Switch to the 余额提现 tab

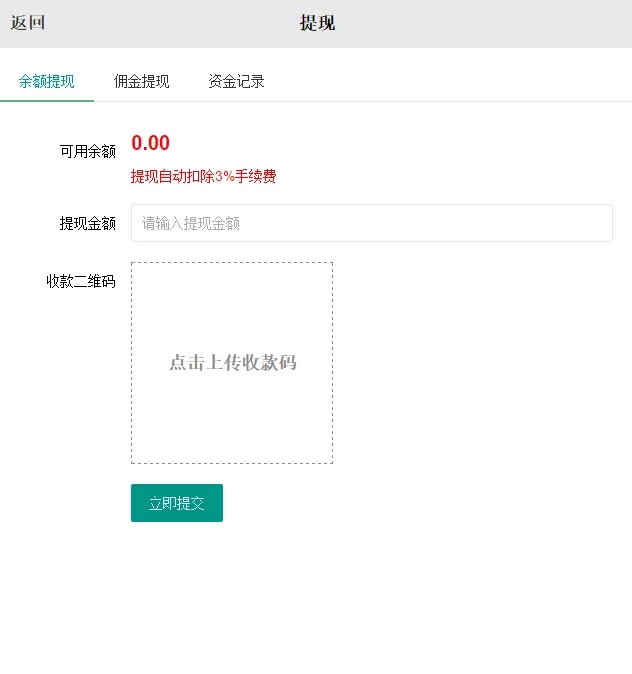click(47, 82)
